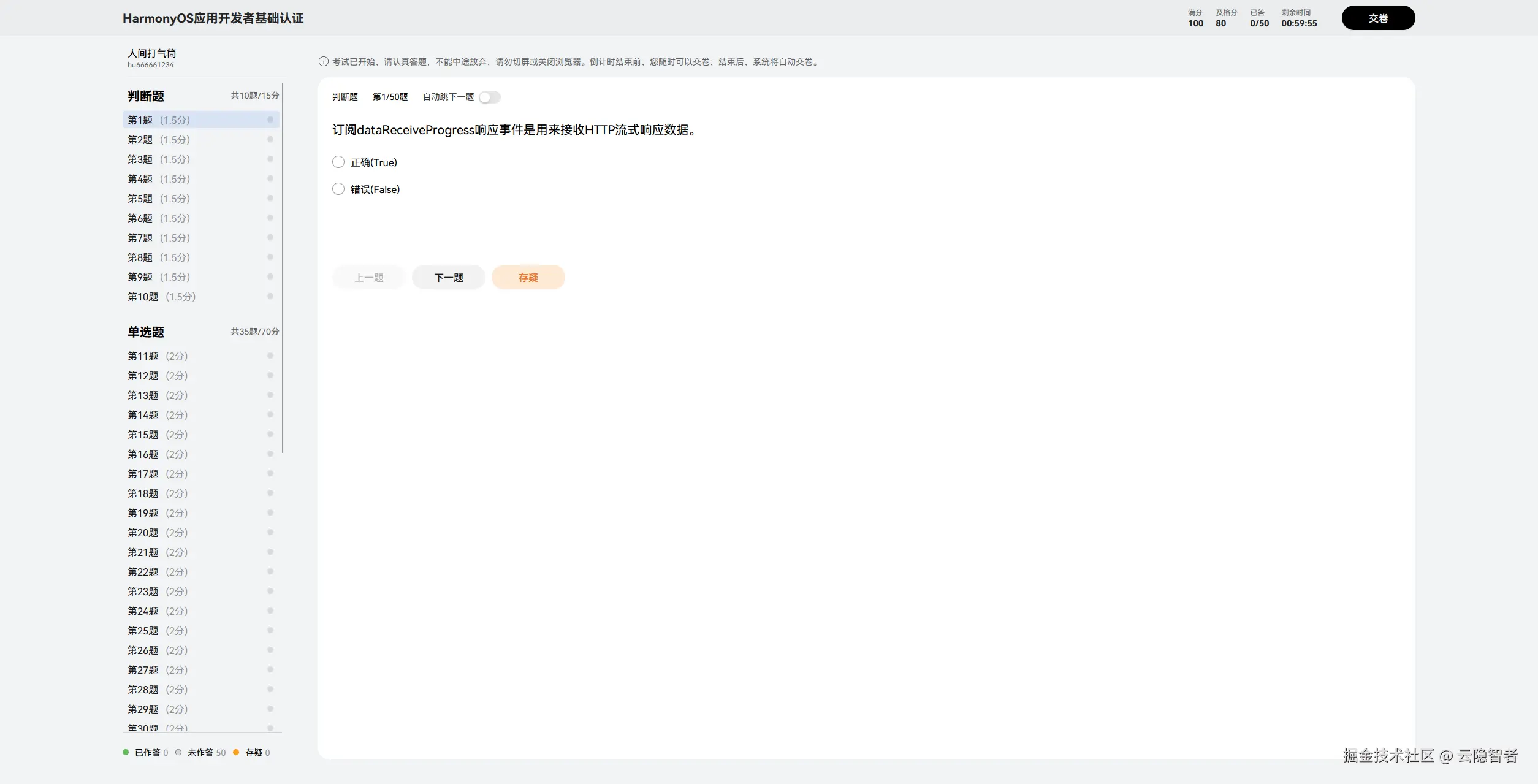Submit exam with 交卷 button
This screenshot has height=784, width=1538.
click(x=1377, y=18)
